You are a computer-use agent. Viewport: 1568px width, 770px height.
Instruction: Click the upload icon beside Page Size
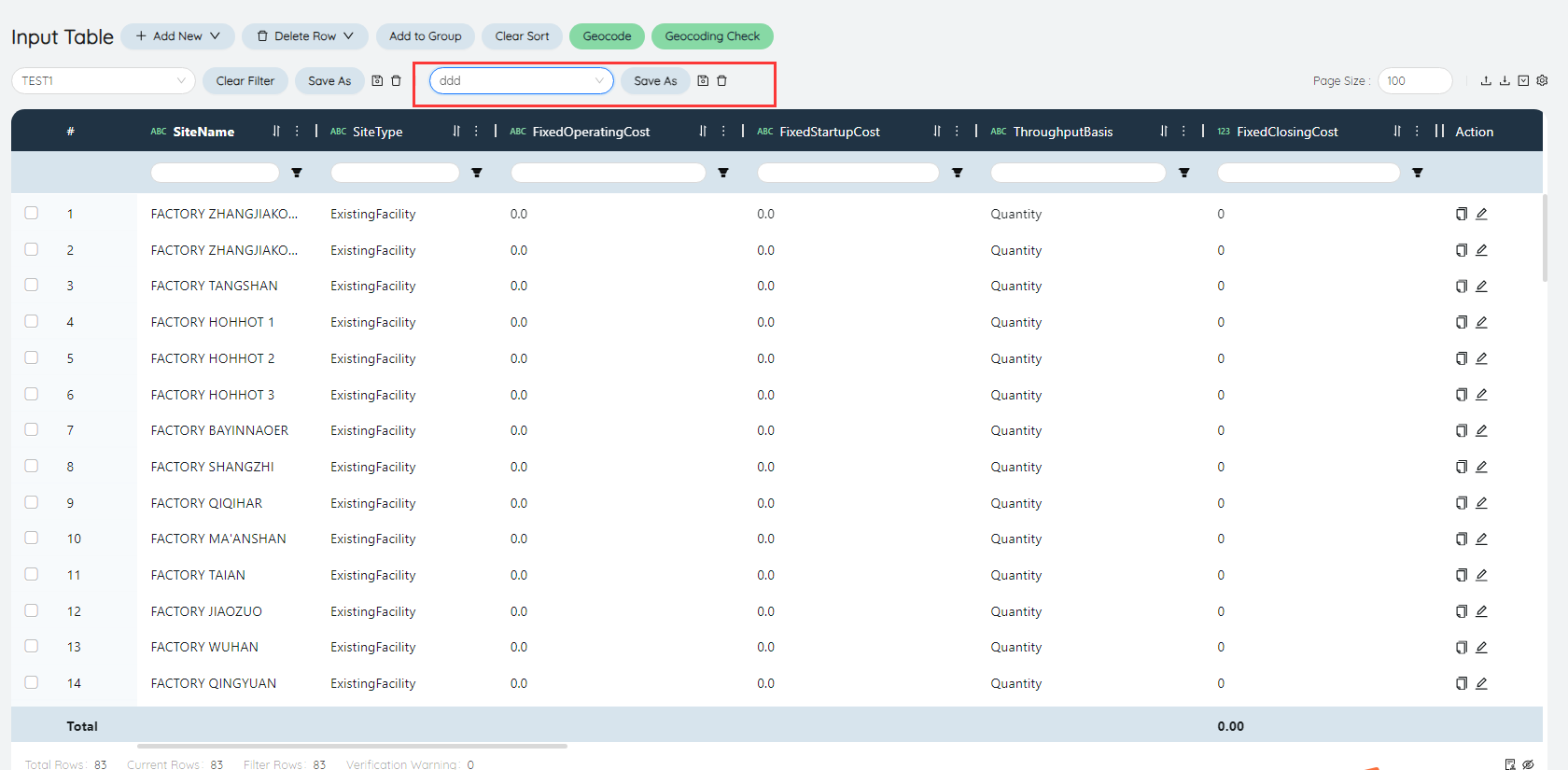(x=1486, y=81)
